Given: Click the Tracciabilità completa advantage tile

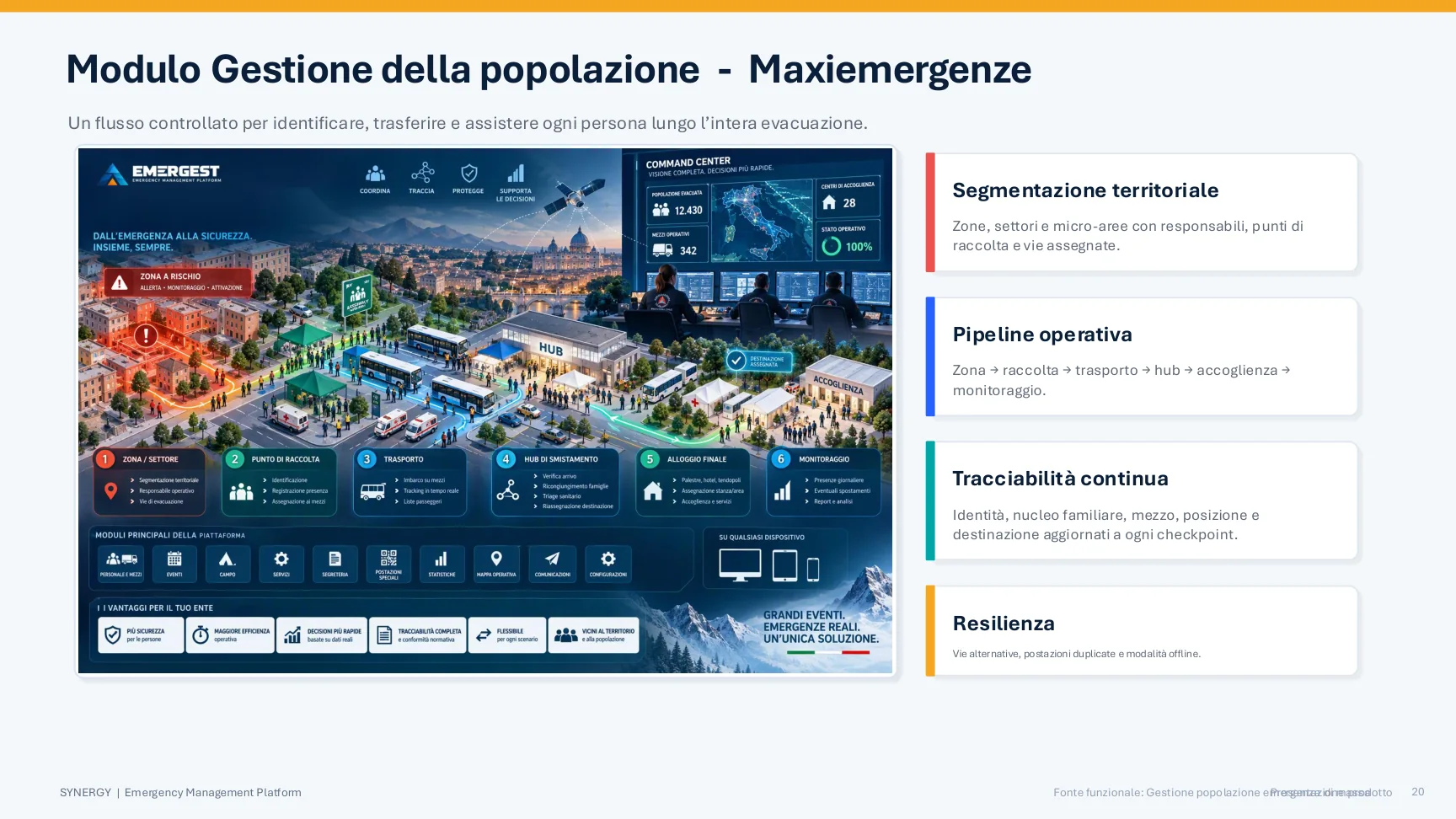Looking at the screenshot, I should pos(418,635).
